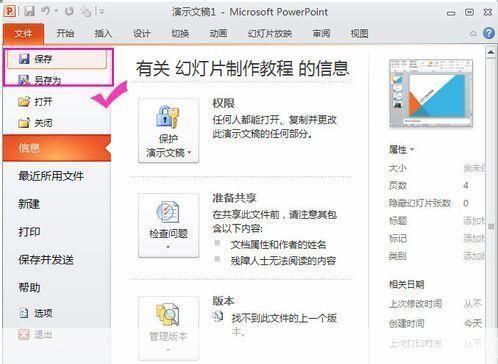
Task: Click the 相关日期 heading
Action: pyautogui.click(x=406, y=284)
